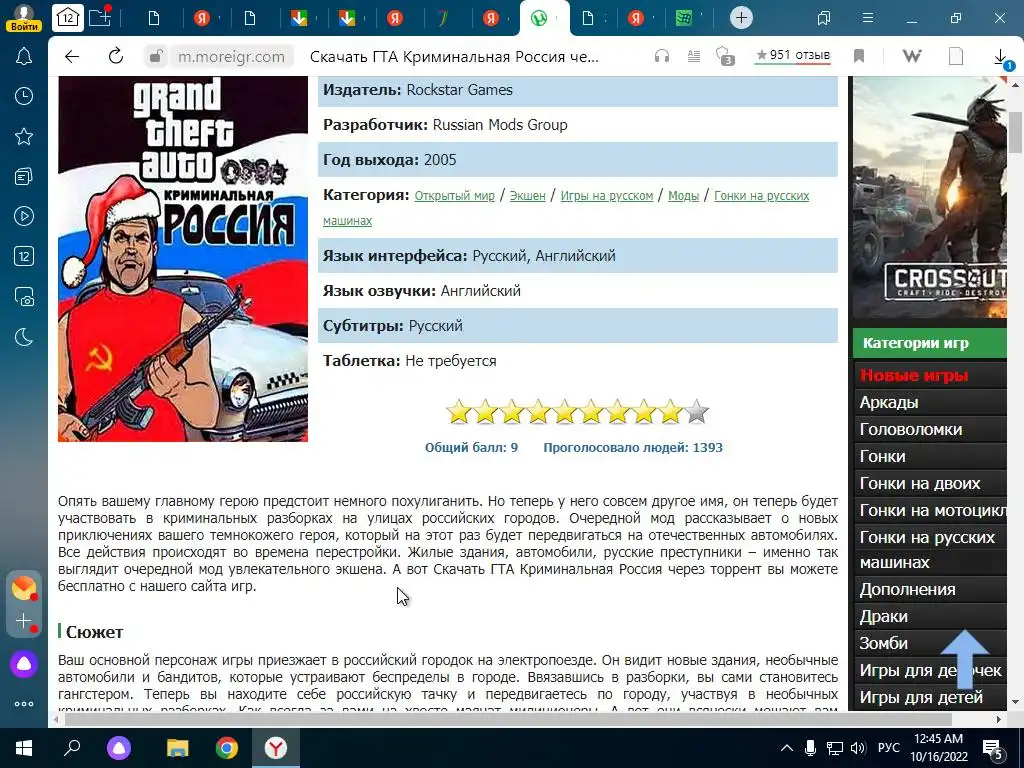This screenshot has height=768, width=1024.
Task: Open the Открытый мир category link
Action: click(455, 196)
